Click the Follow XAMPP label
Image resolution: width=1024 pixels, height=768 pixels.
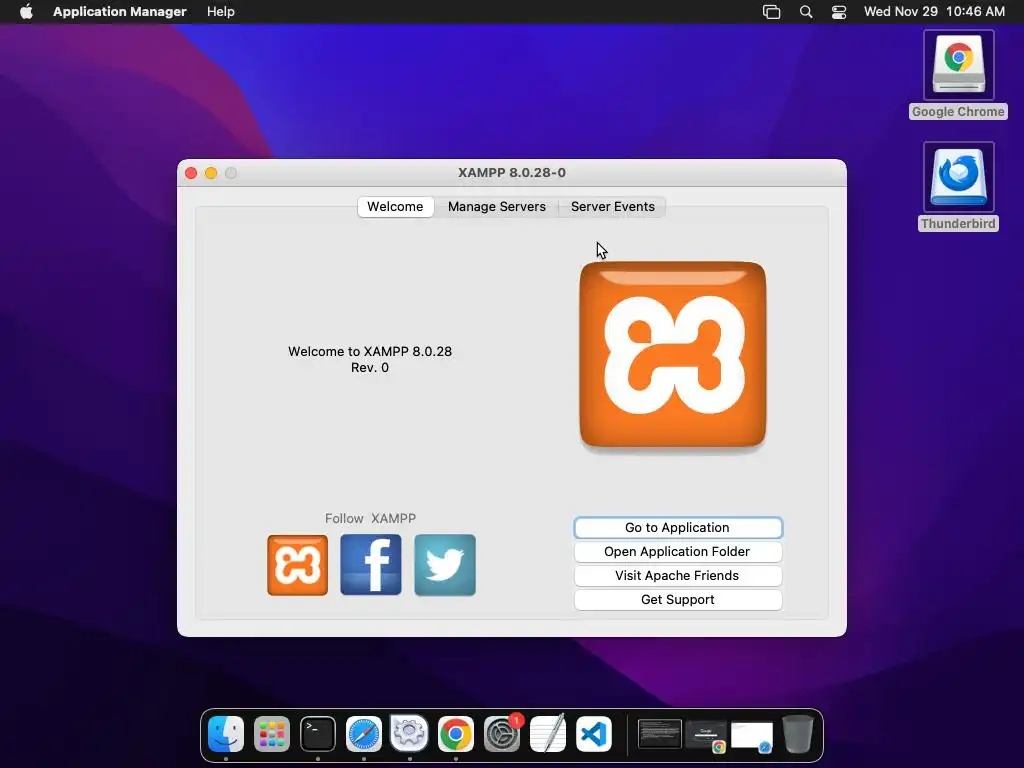click(370, 519)
